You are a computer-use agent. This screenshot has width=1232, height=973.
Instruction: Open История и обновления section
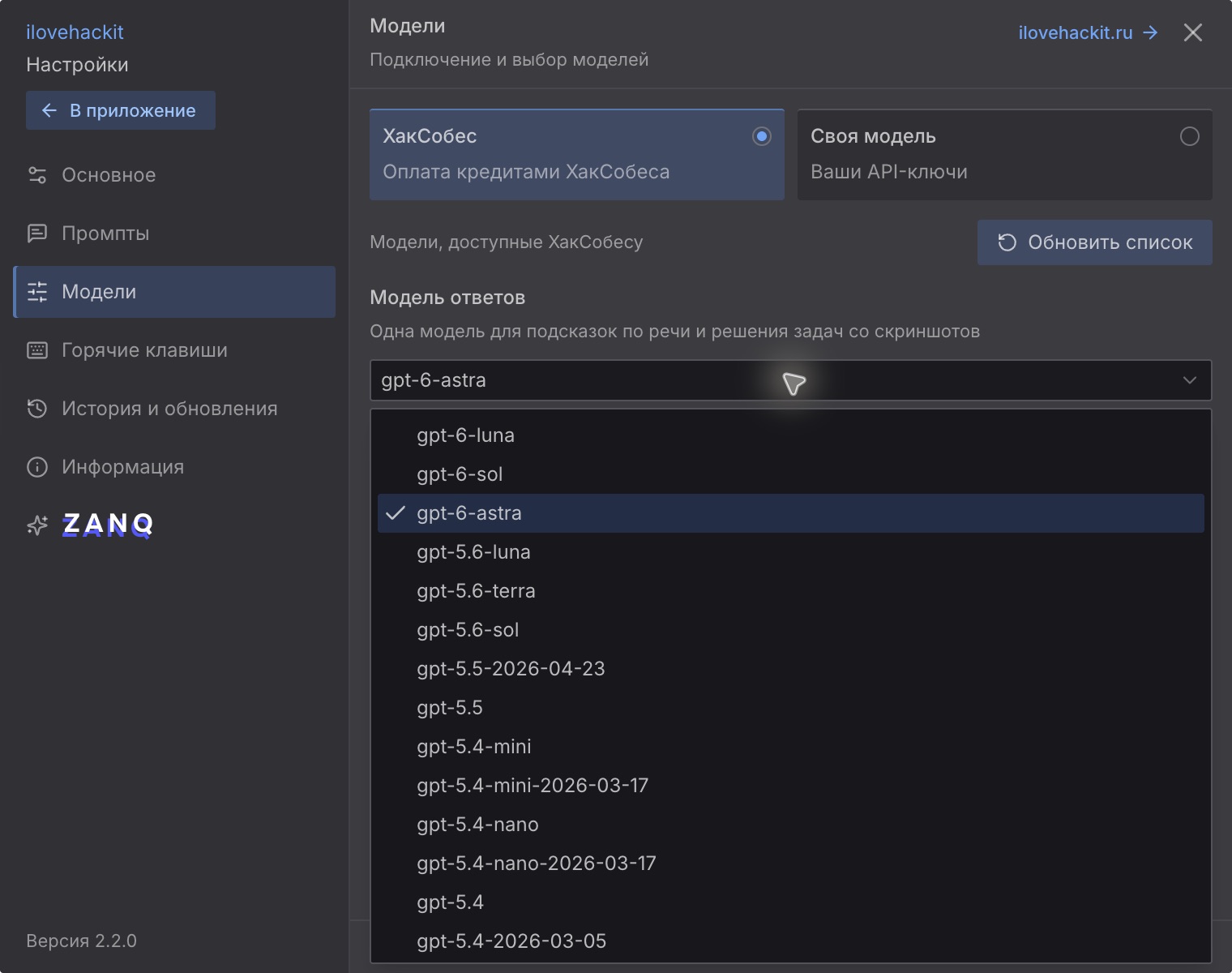click(x=174, y=409)
